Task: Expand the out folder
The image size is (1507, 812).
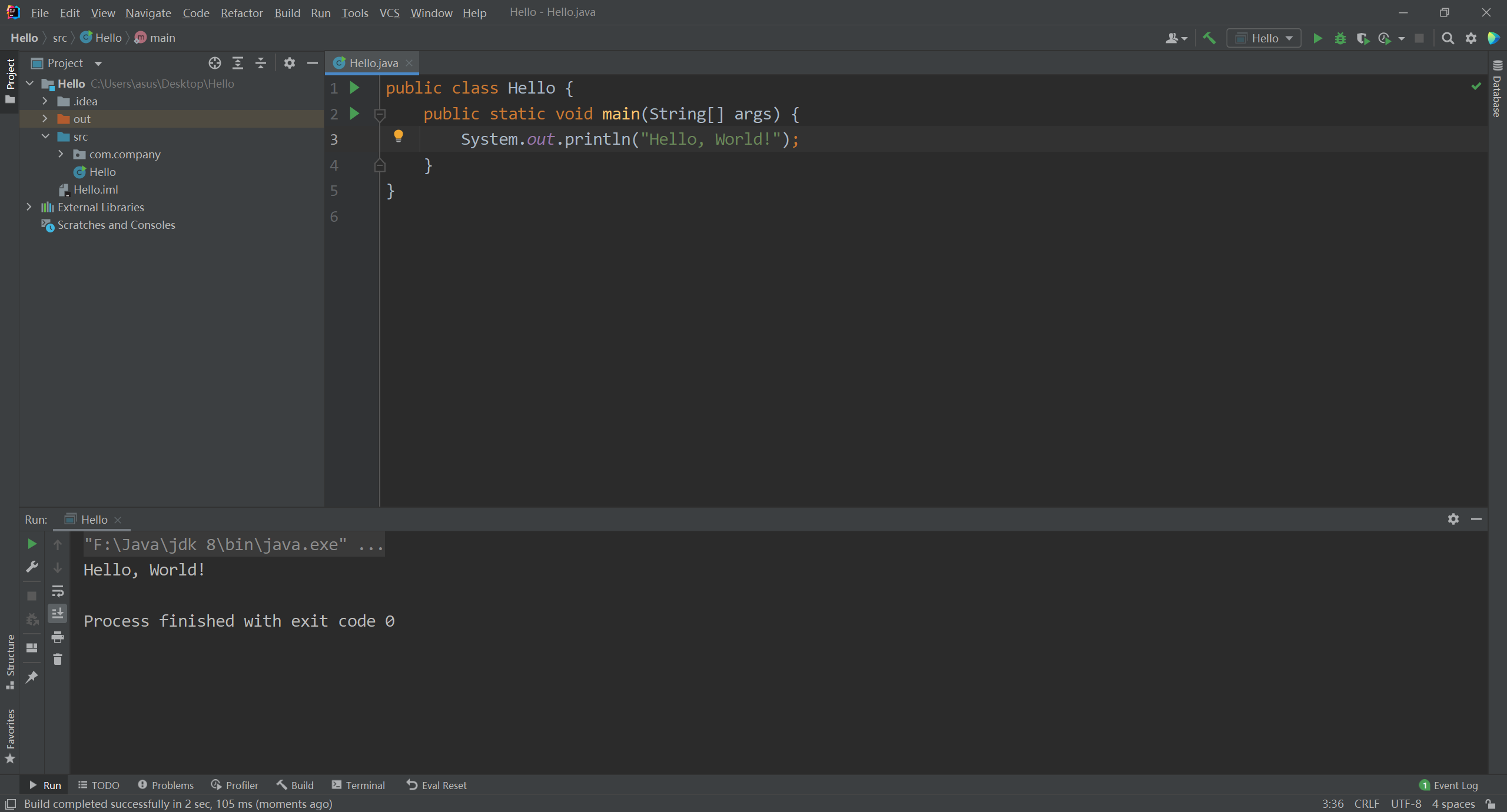Action: pos(45,119)
